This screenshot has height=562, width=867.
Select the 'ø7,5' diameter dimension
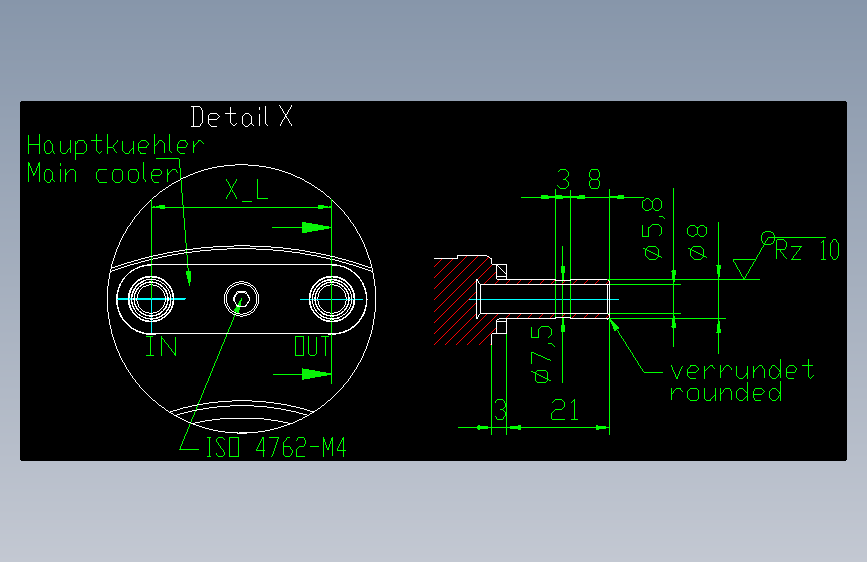pos(541,355)
